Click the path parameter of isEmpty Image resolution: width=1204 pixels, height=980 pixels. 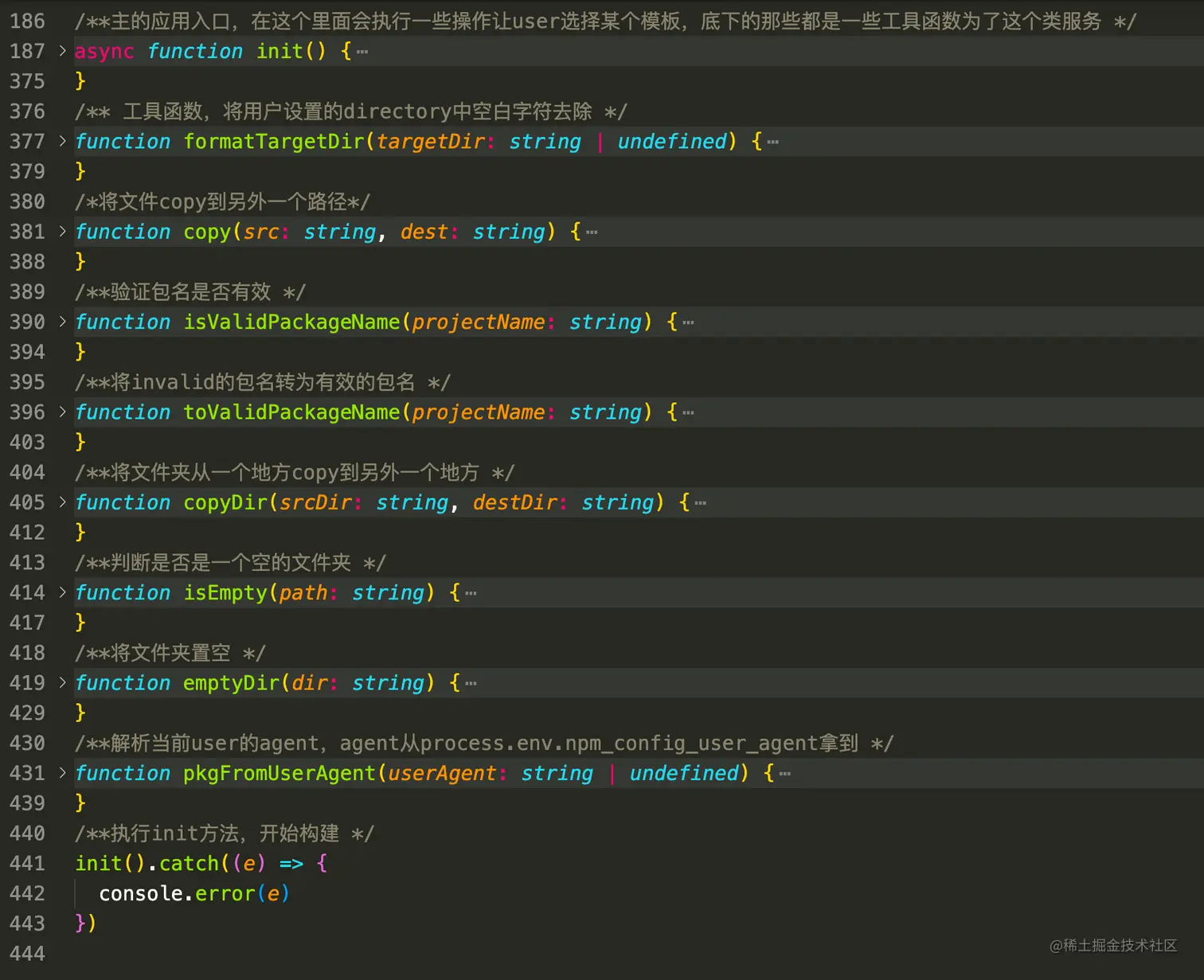click(303, 592)
